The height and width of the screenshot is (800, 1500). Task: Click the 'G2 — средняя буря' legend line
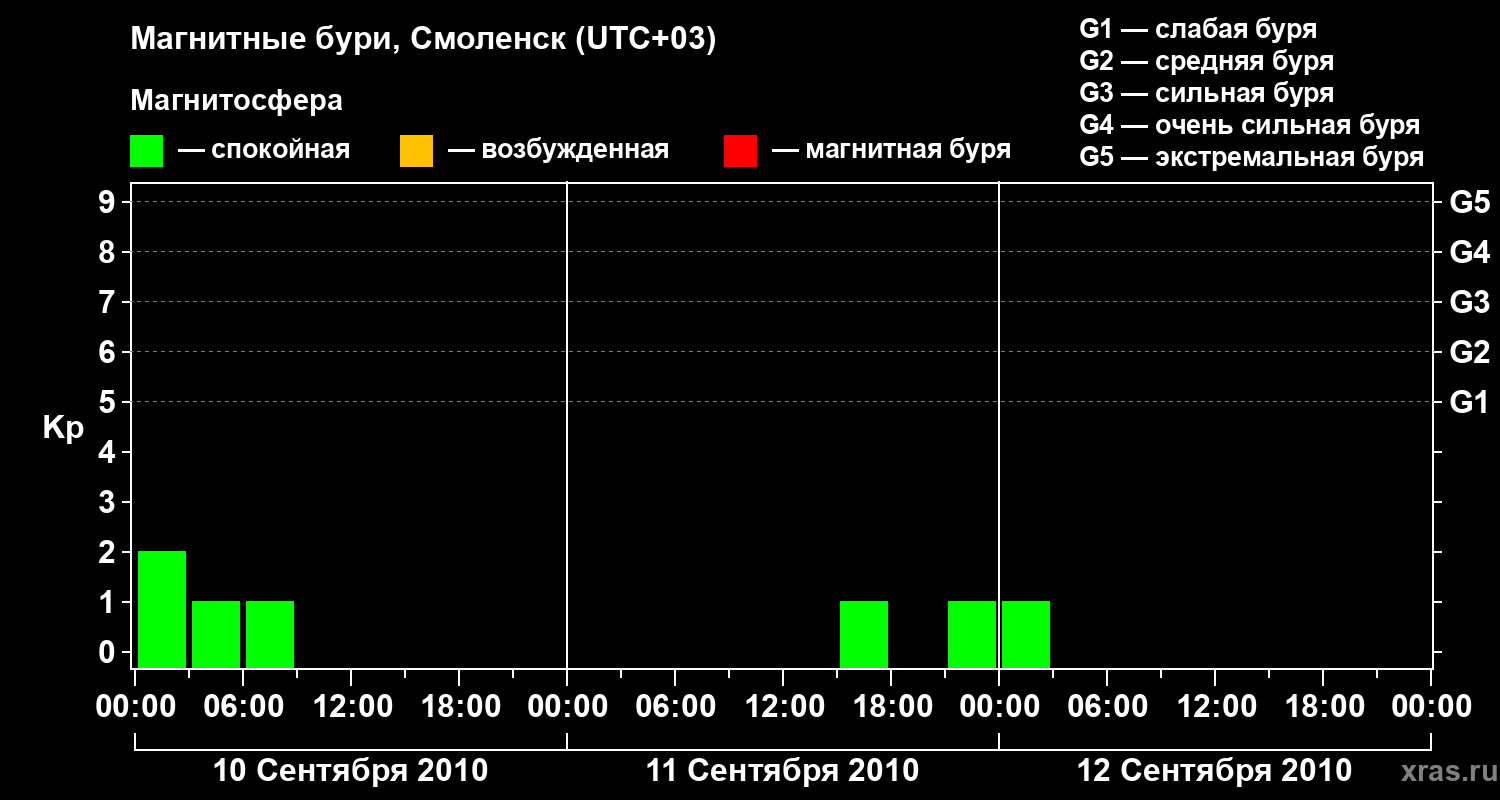click(1206, 61)
